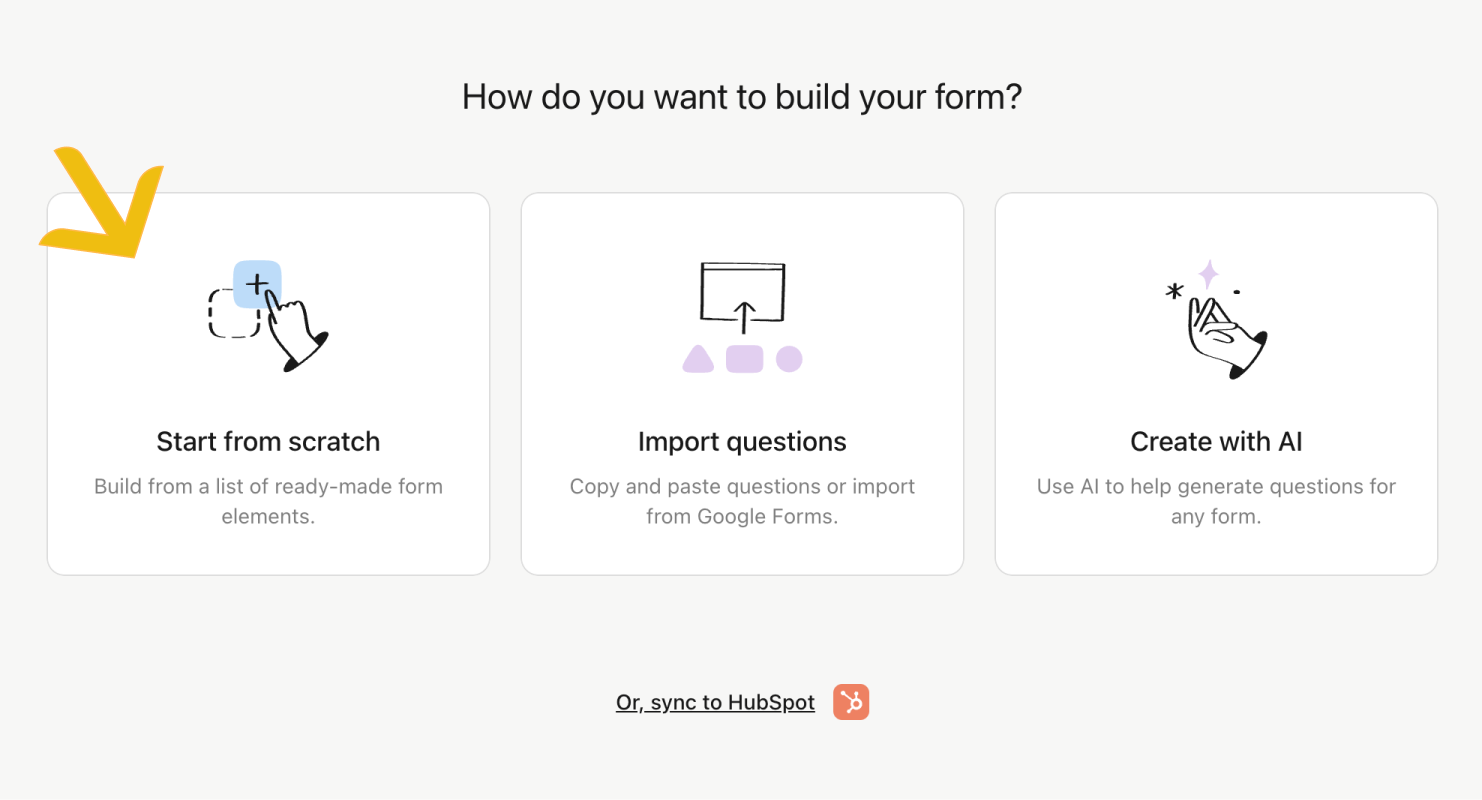Click the hand tapping plus square icon
1482x800 pixels.
[x=268, y=316]
